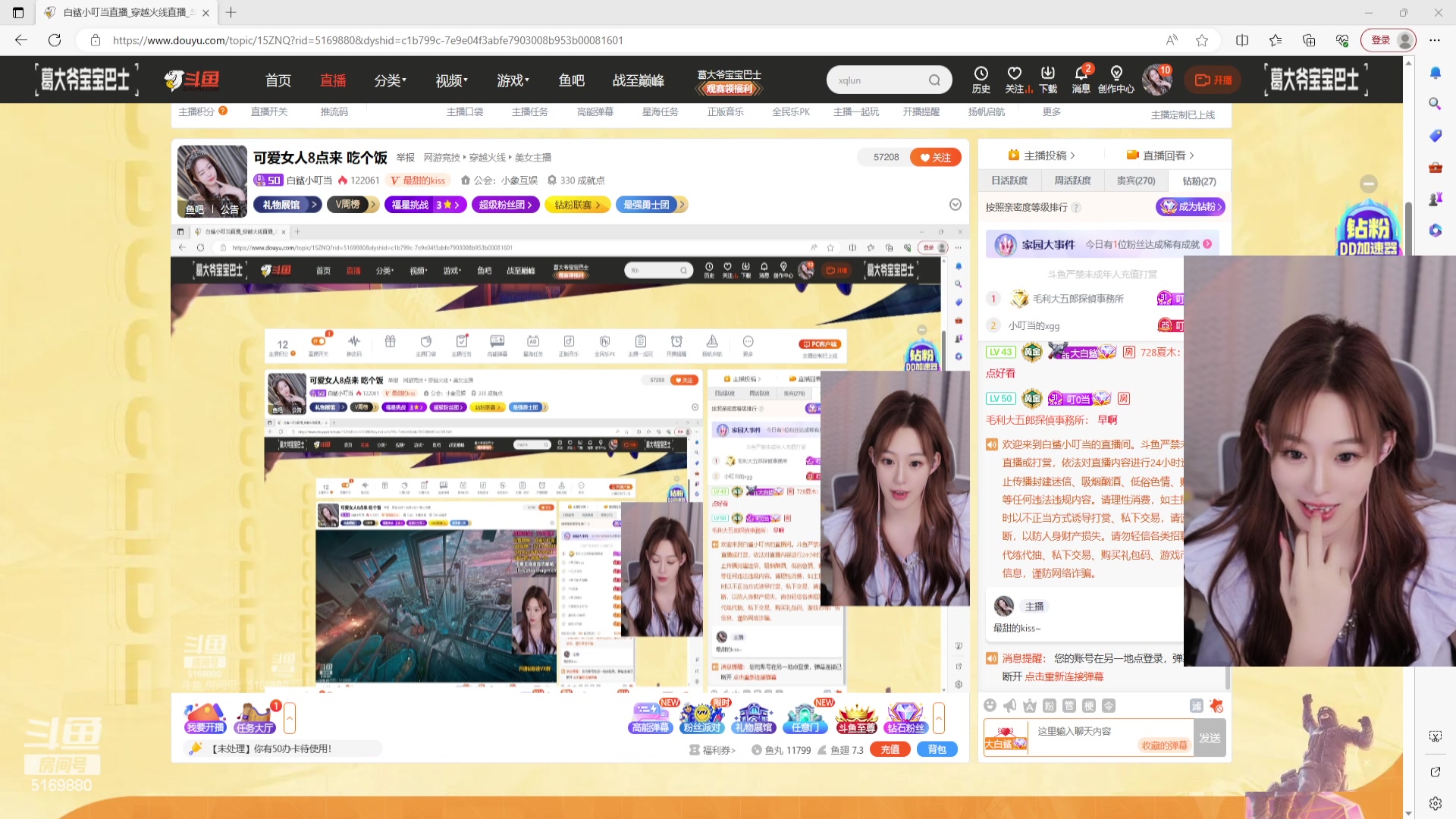Click the megaphone horn icon in chat toolbar

click(x=1010, y=706)
